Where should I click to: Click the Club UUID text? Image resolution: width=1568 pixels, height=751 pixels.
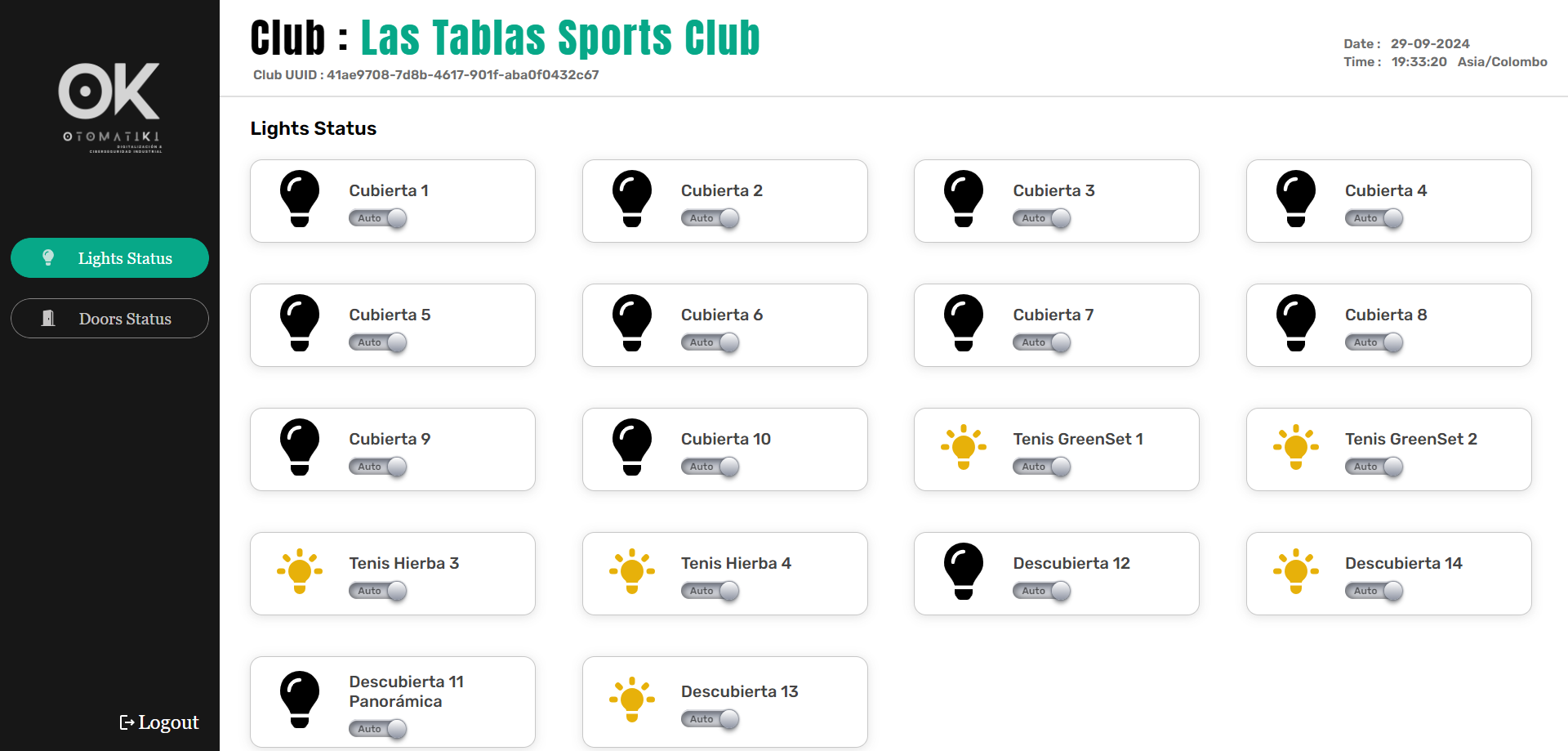(425, 75)
